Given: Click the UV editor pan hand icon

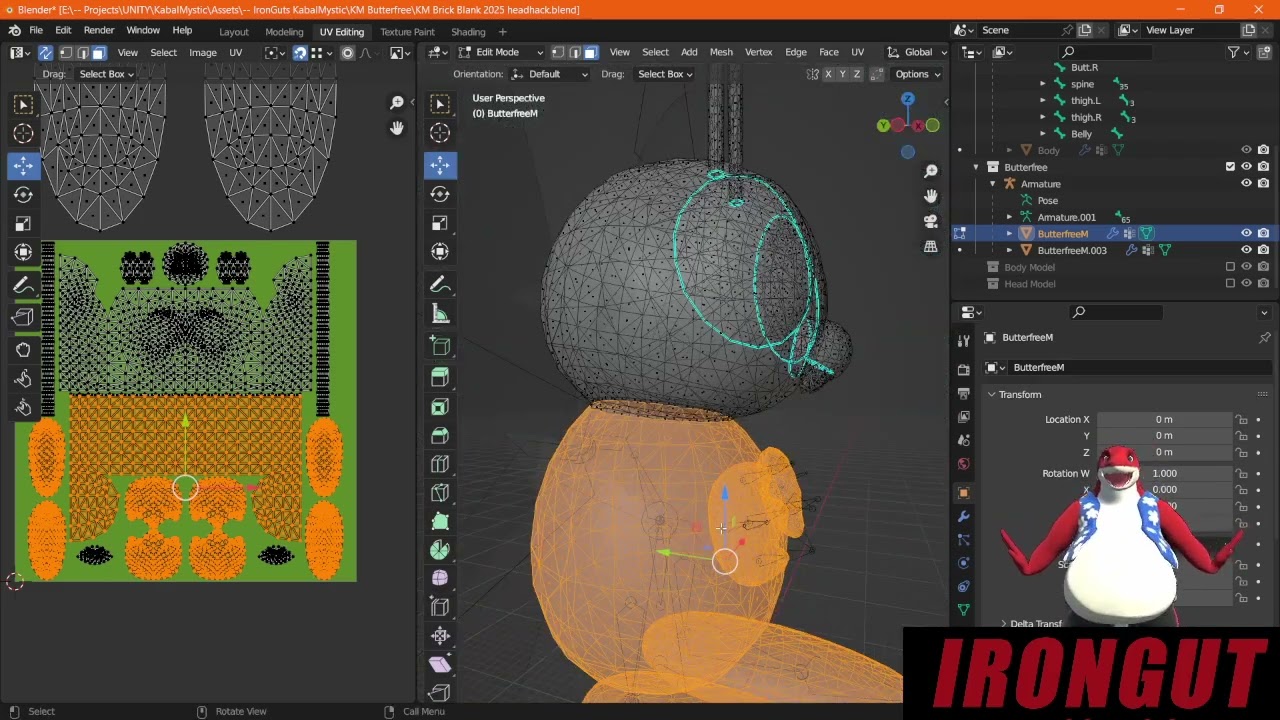Looking at the screenshot, I should point(397,127).
